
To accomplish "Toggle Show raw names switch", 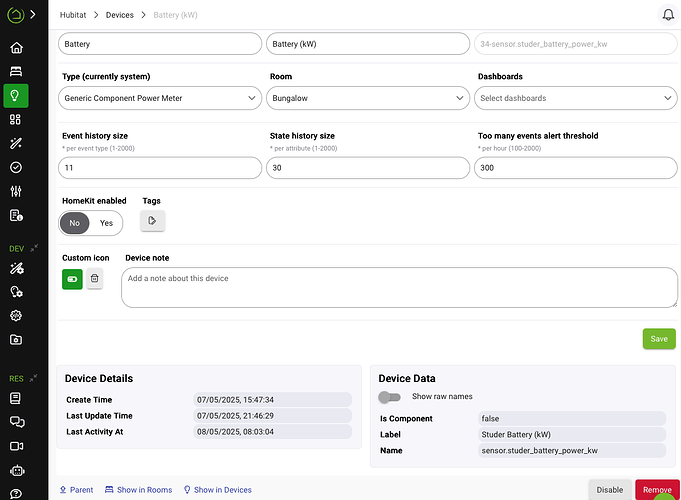I will click(389, 397).
